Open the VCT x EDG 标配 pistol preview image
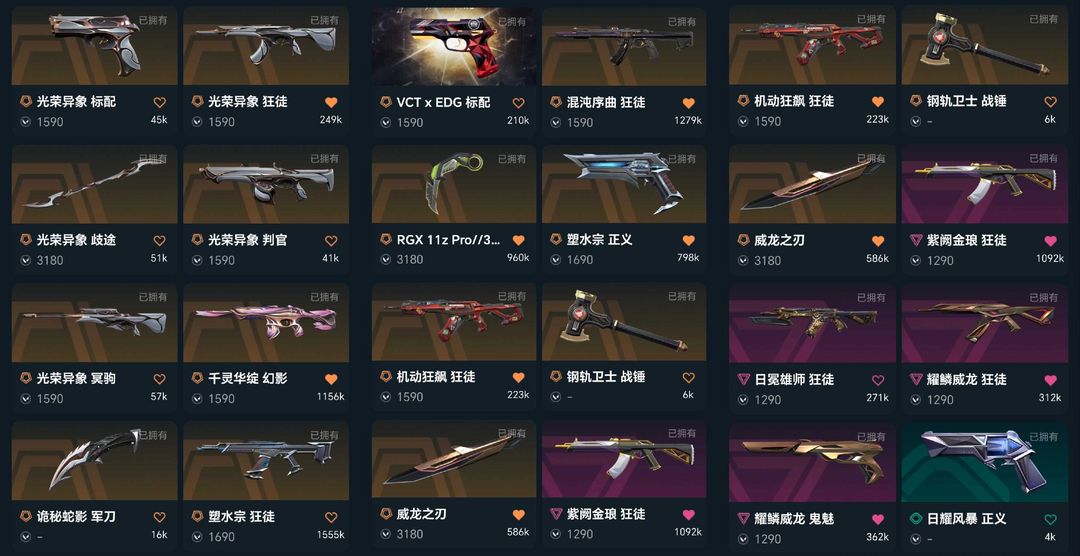 [x=454, y=46]
